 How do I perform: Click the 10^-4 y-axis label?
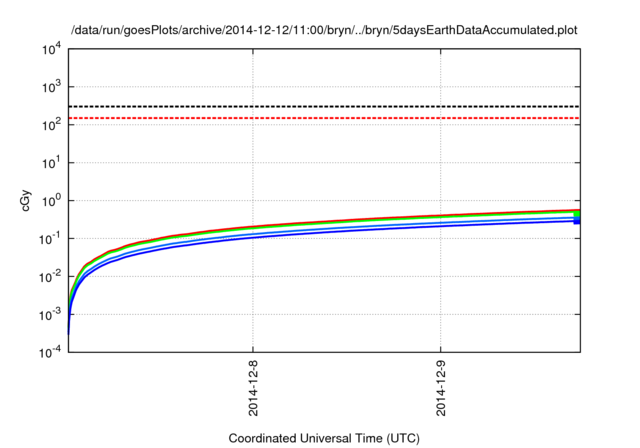click(51, 352)
